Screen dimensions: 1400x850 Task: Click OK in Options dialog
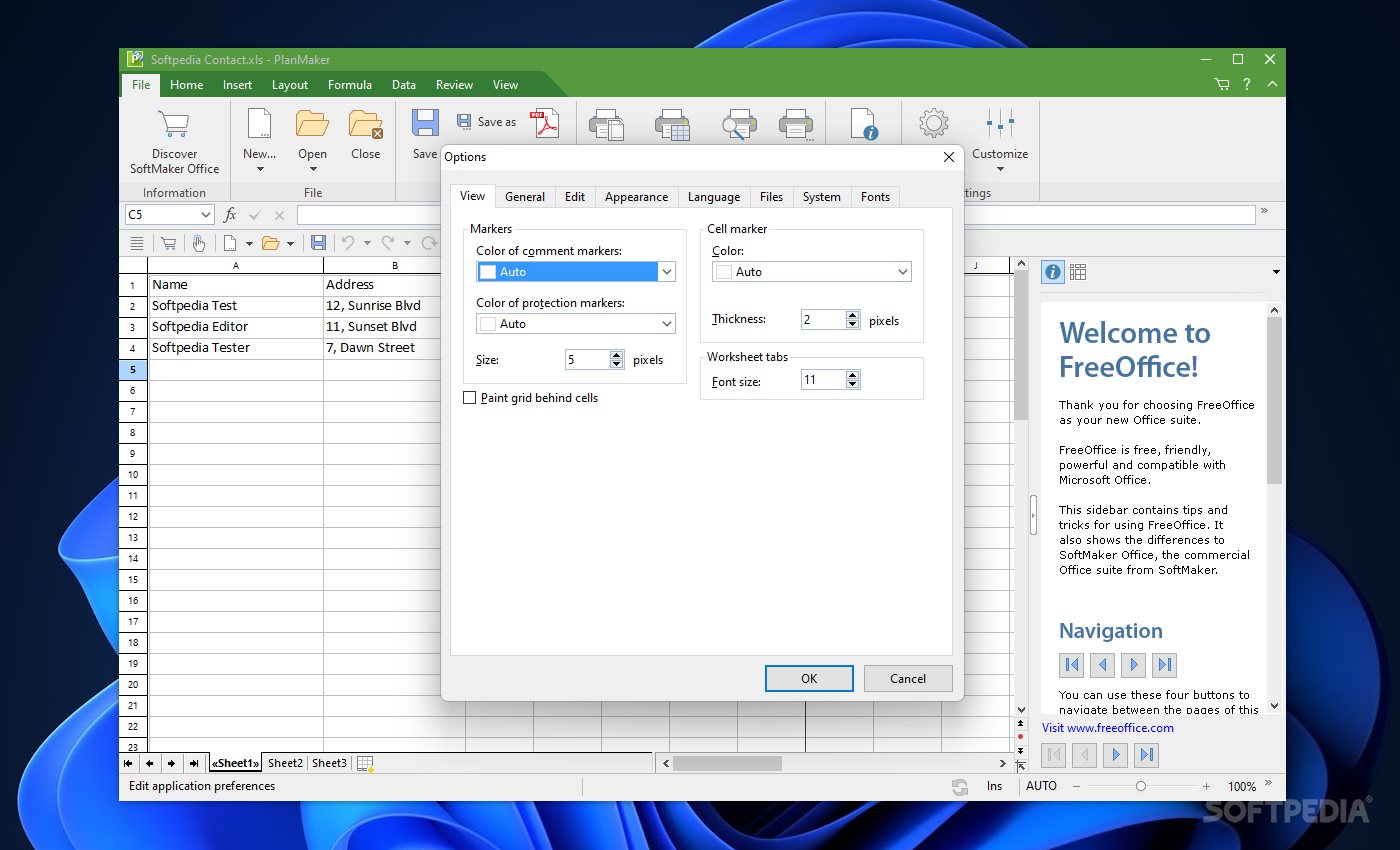[x=809, y=678]
